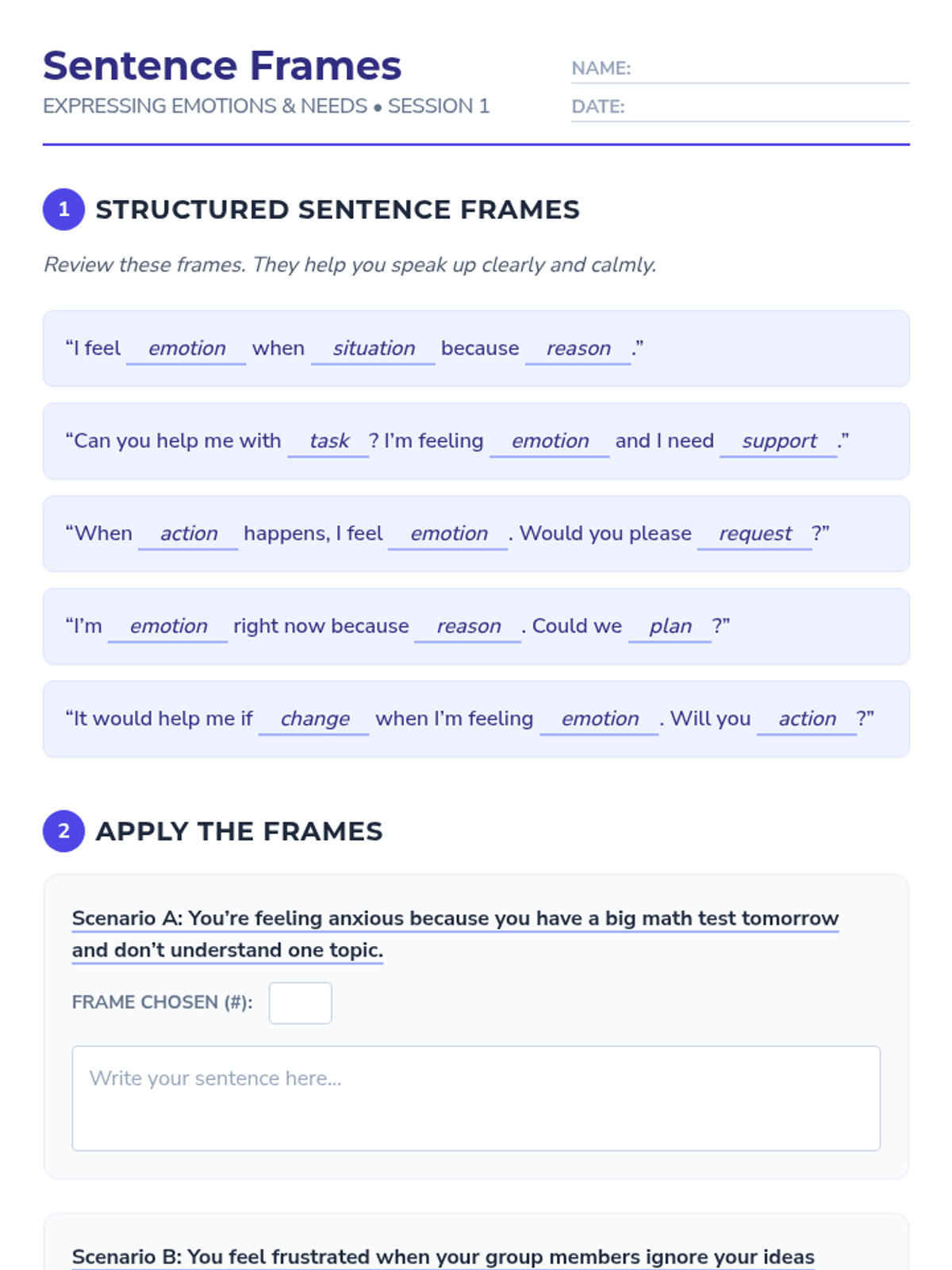Click the 'situation' blank in the first frame
The width and height of the screenshot is (952, 1270).
pyautogui.click(x=373, y=348)
